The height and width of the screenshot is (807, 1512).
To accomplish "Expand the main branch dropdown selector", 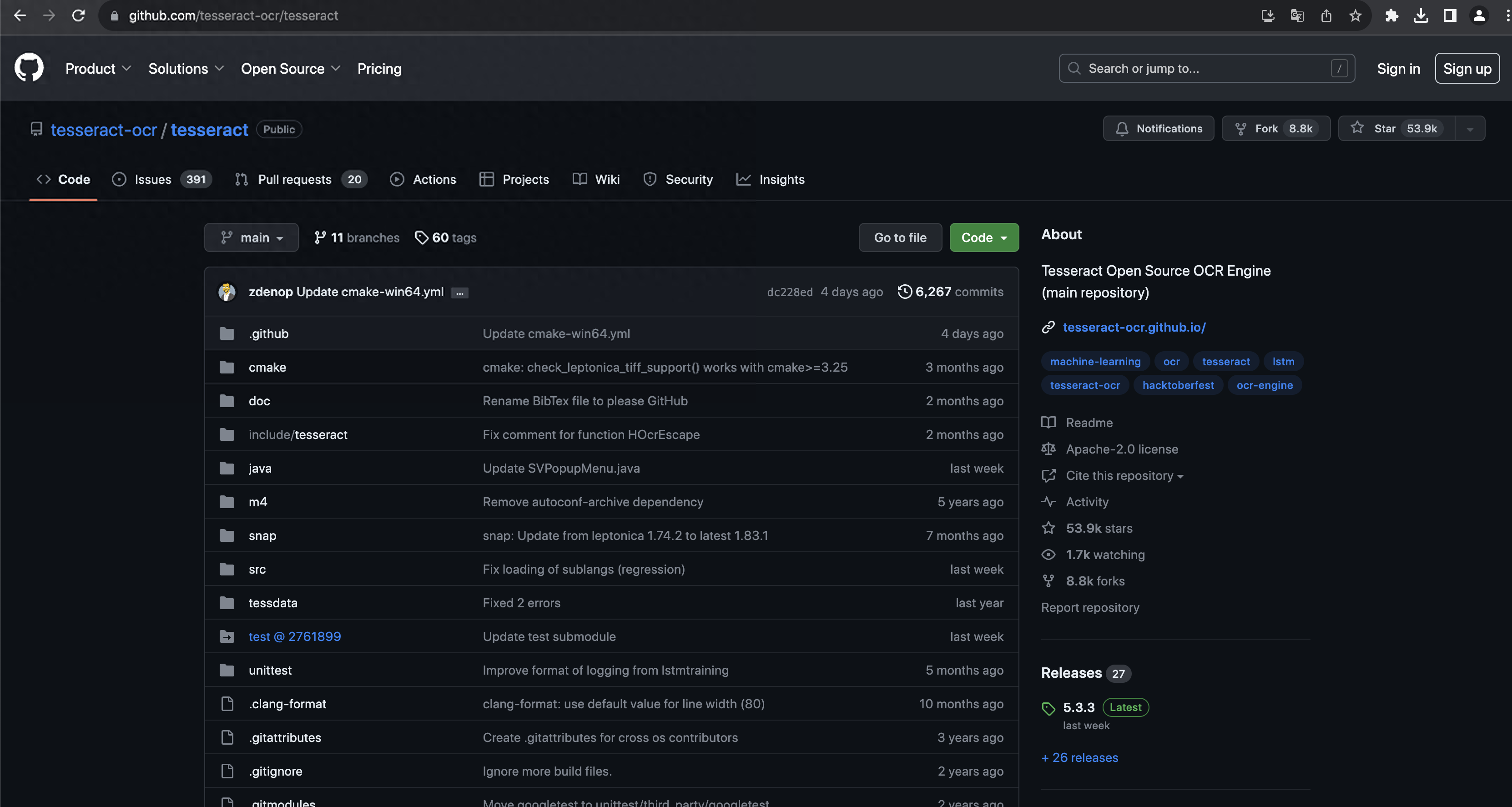I will (x=251, y=237).
